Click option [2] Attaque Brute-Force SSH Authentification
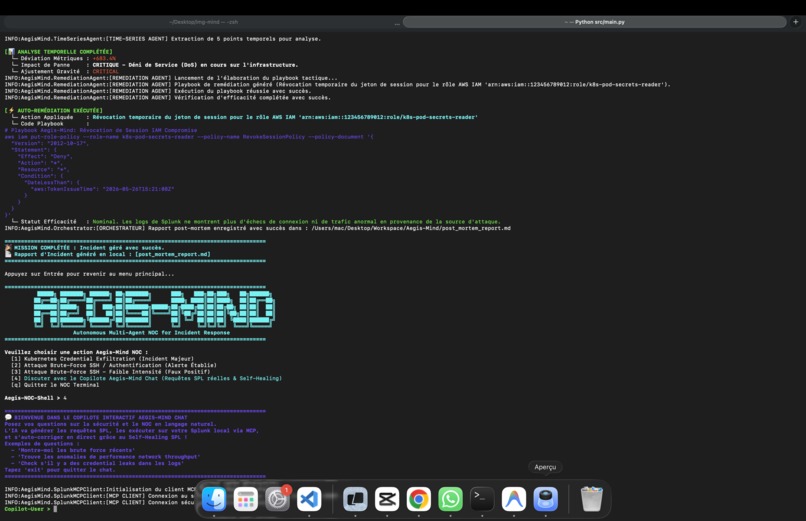The image size is (806, 521). tap(114, 365)
